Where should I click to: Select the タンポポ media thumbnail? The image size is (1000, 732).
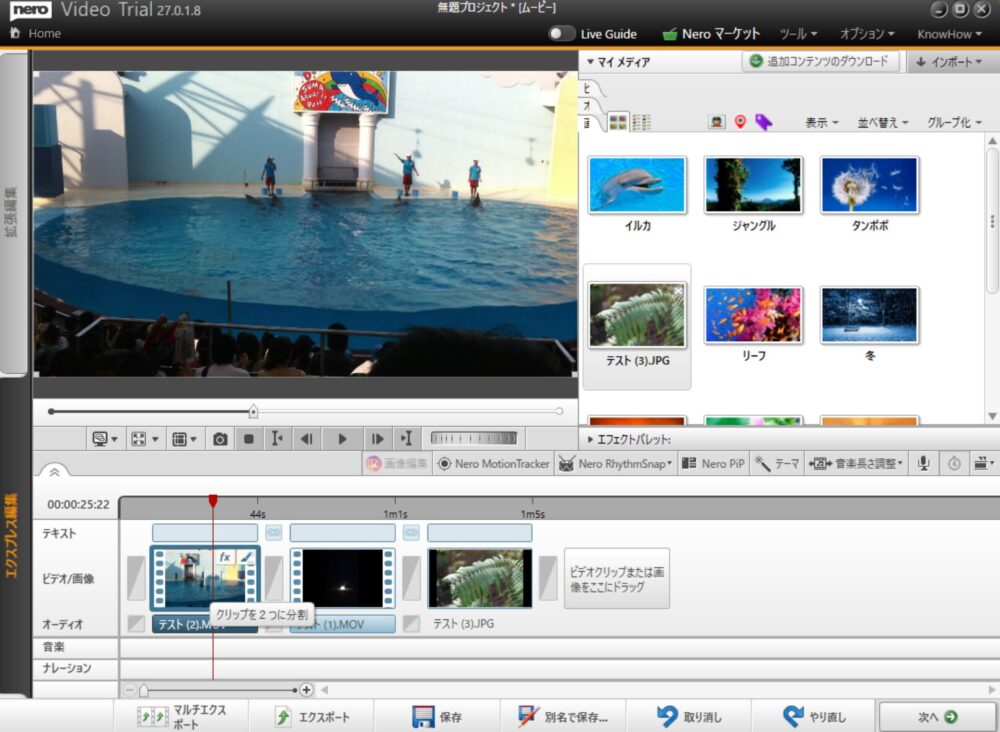(870, 185)
